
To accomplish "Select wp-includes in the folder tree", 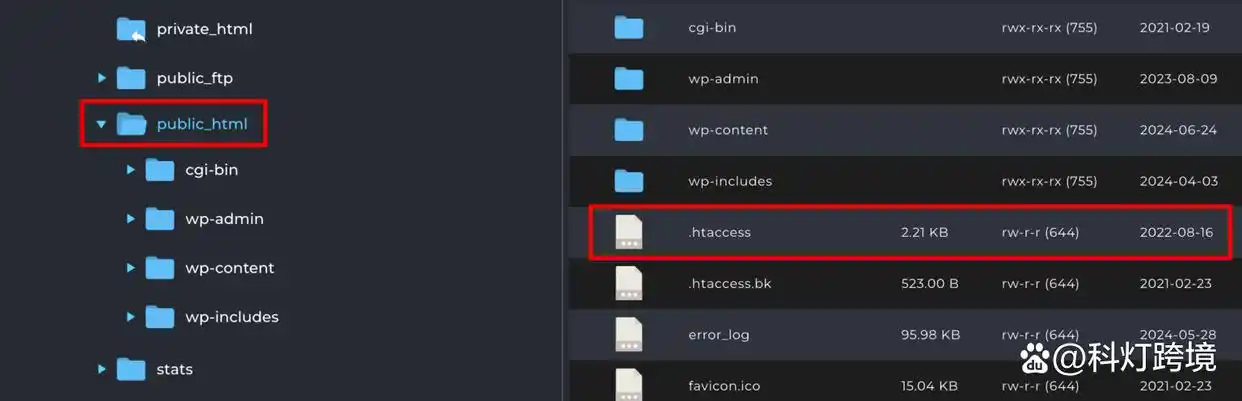I will pyautogui.click(x=232, y=317).
